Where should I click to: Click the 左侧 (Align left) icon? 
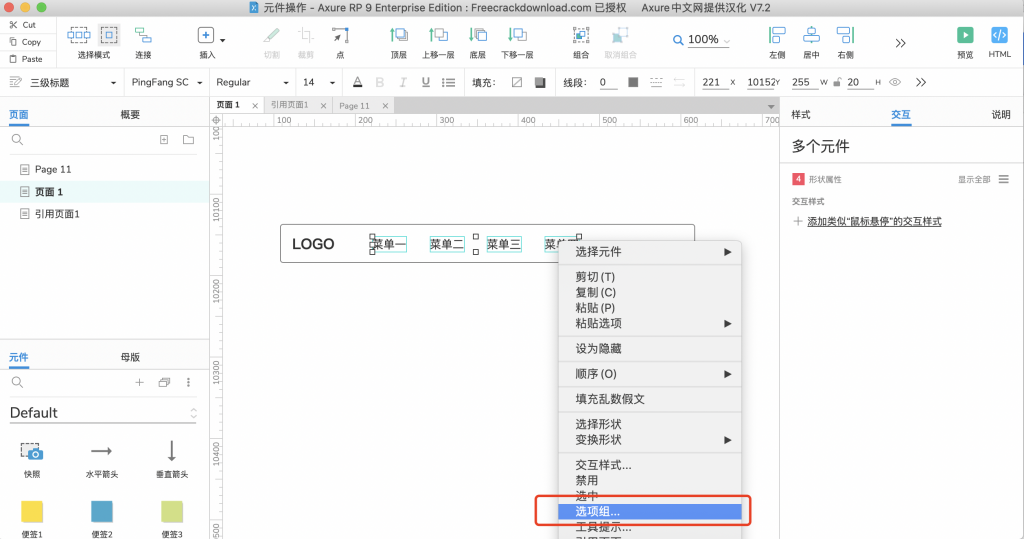[x=777, y=36]
